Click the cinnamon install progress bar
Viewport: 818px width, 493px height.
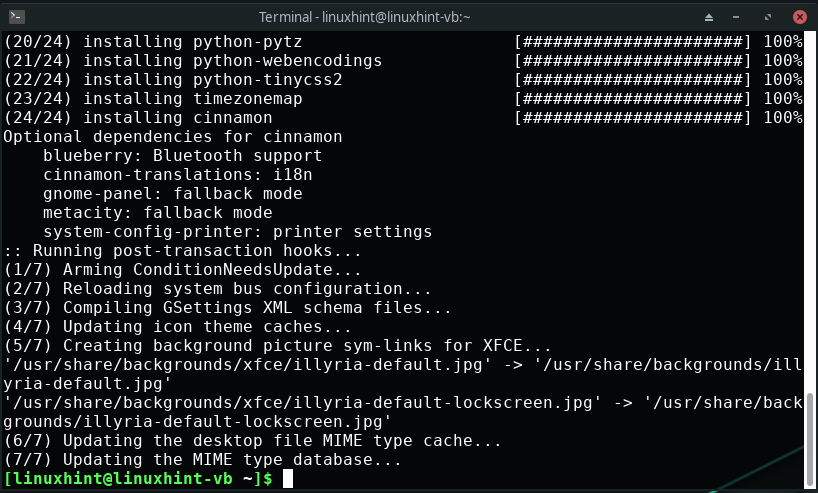pos(632,118)
